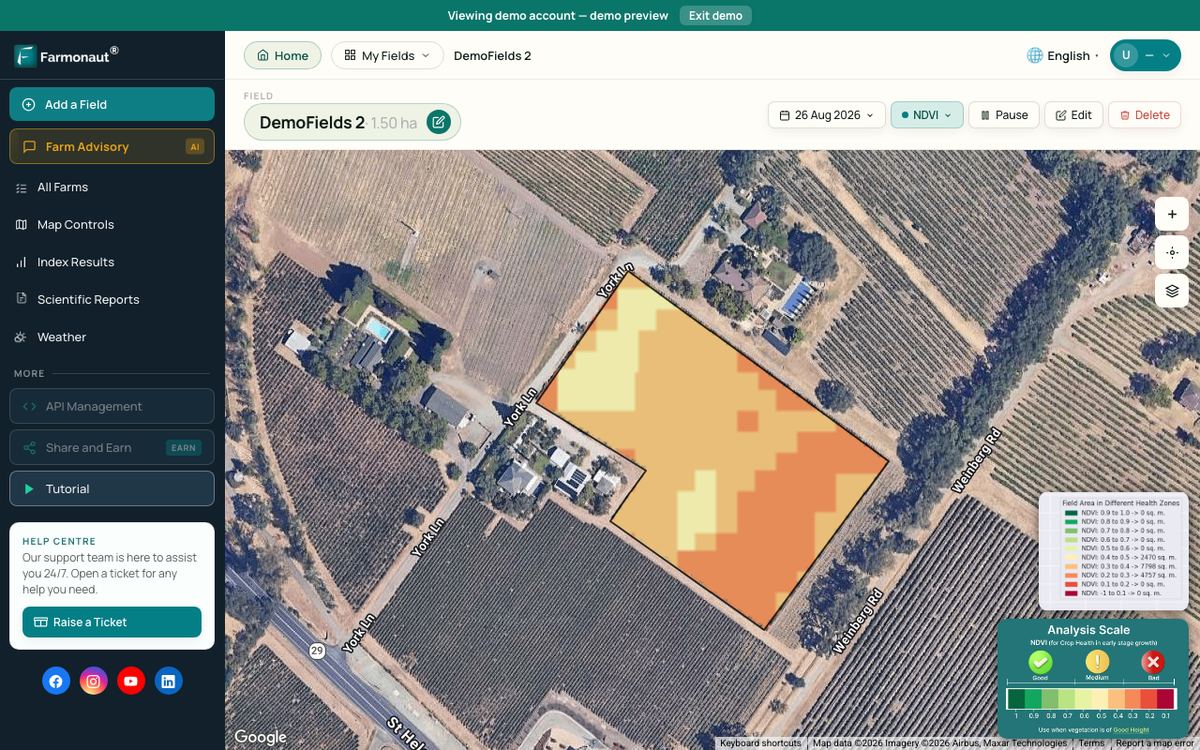Open the 26 Aug 2026 date picker
This screenshot has width=1200, height=750.
[827, 115]
